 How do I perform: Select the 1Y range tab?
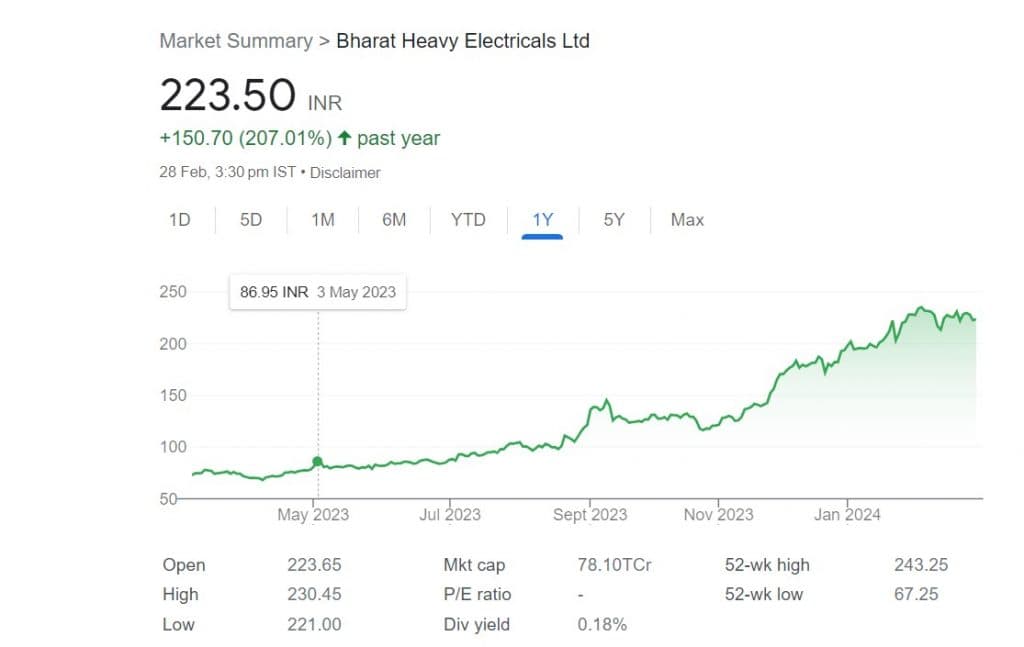[x=543, y=220]
